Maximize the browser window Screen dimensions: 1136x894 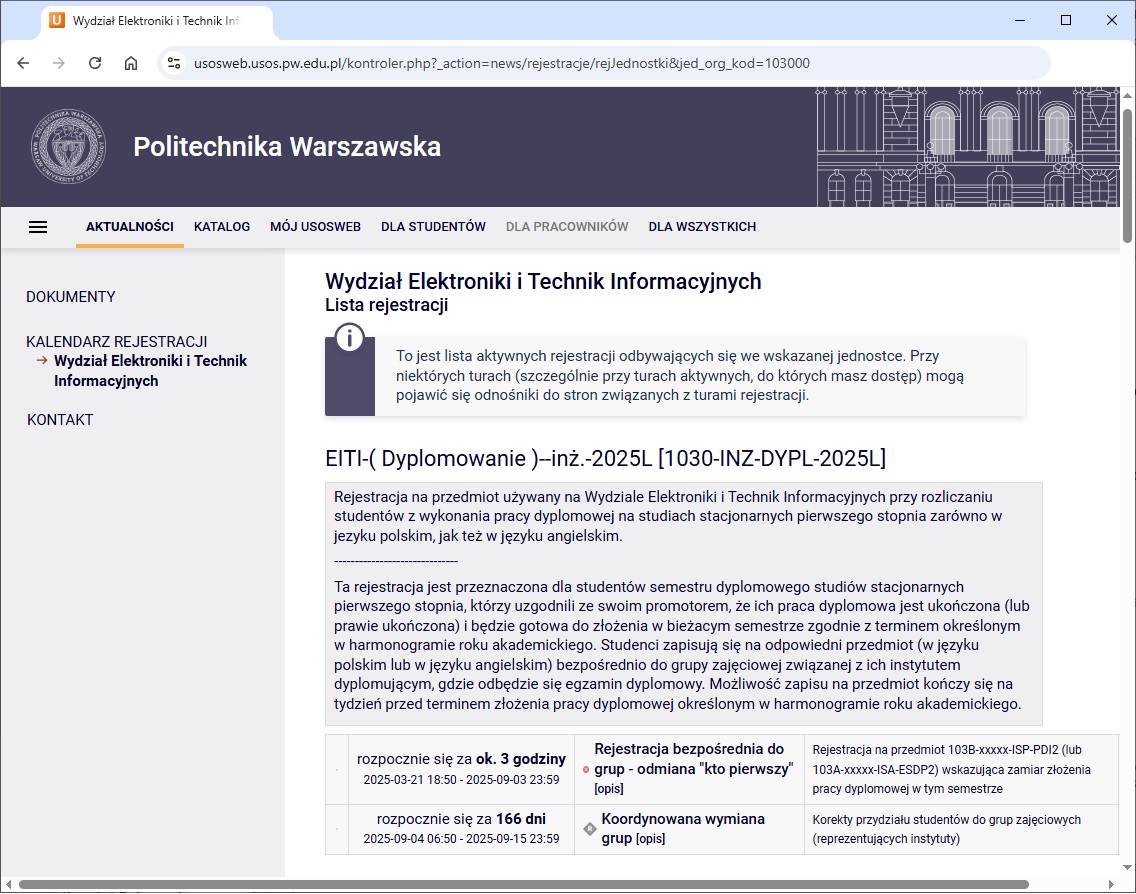tap(1066, 20)
